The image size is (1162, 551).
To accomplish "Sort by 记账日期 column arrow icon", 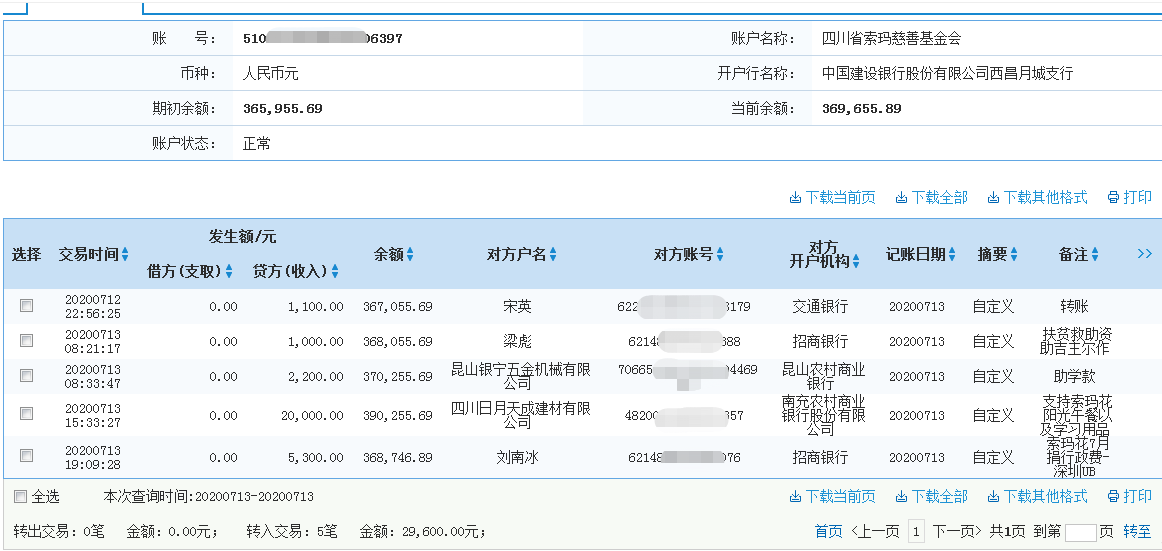I will pyautogui.click(x=952, y=256).
